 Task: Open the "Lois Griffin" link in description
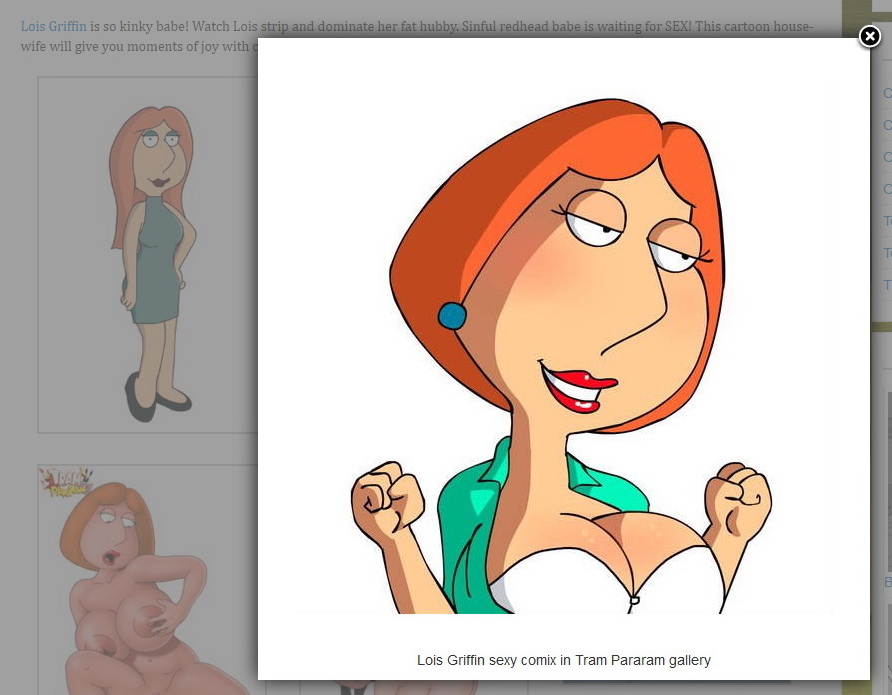[54, 26]
